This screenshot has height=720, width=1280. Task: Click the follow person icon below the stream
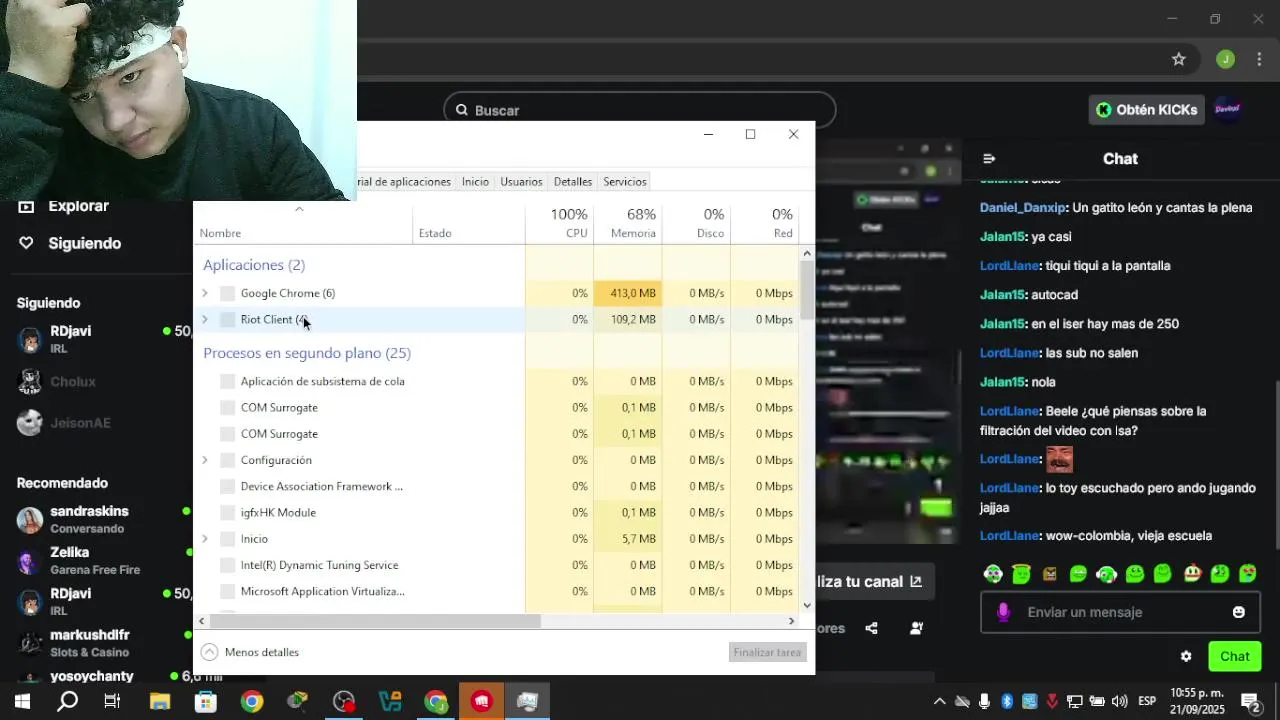tap(916, 628)
